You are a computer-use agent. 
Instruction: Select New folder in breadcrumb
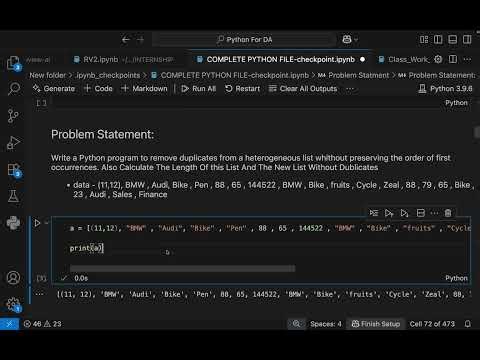pyautogui.click(x=47, y=75)
